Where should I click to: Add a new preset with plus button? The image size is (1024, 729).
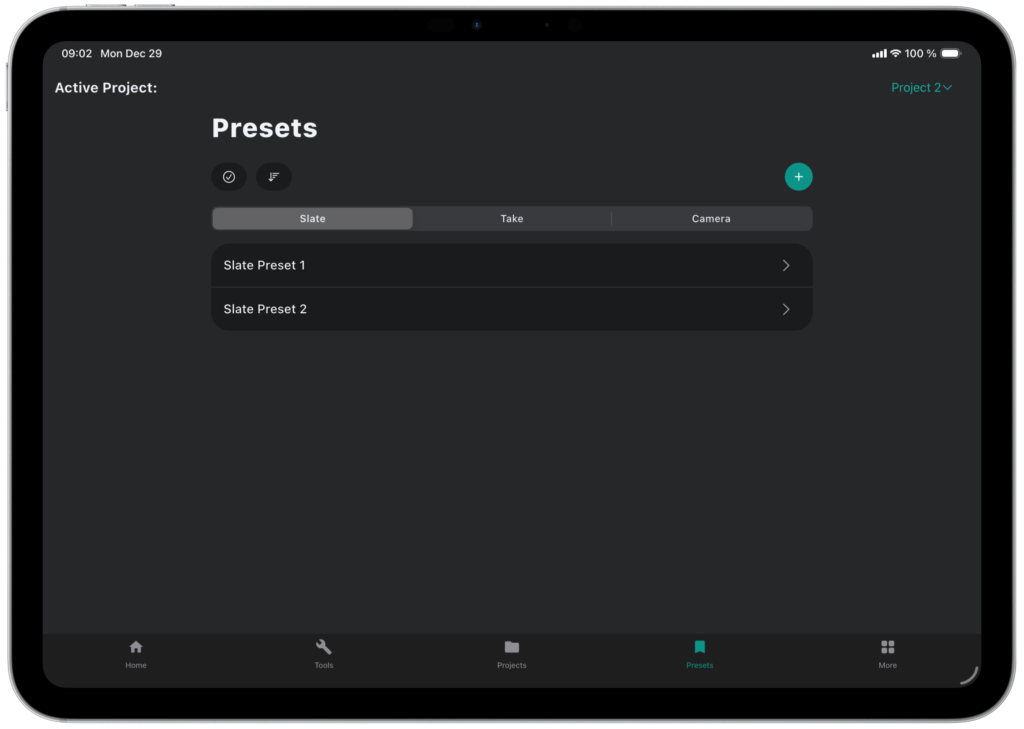tap(798, 177)
